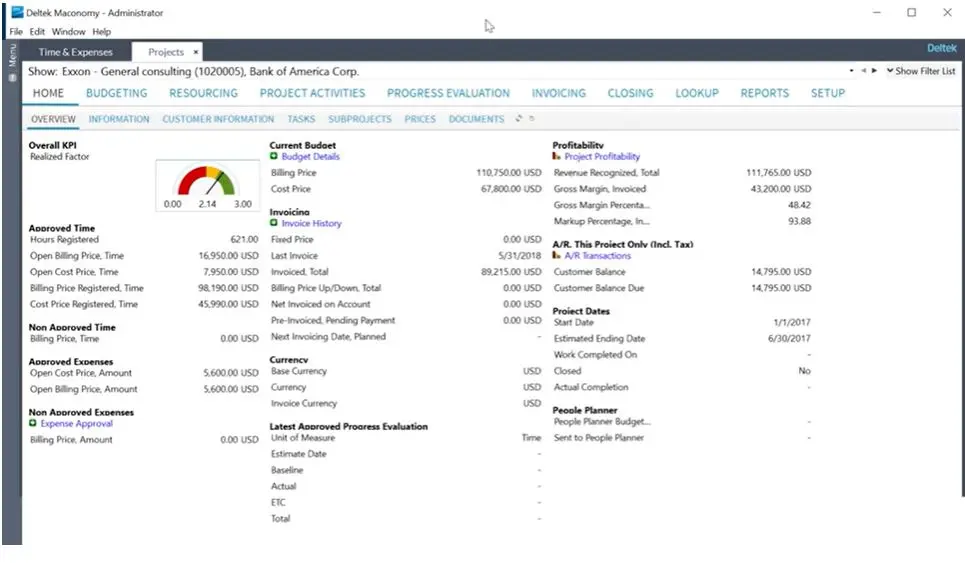Click the Invoice History green icon

click(x=275, y=224)
